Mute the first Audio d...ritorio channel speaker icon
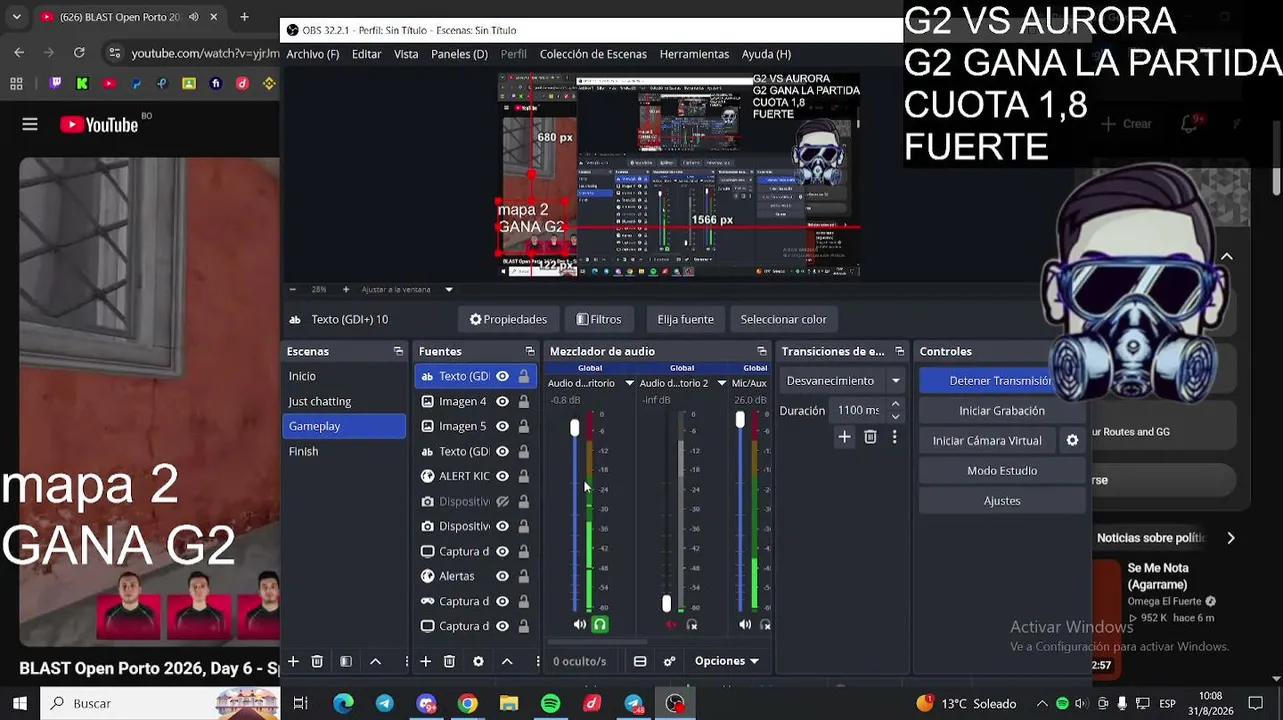Screen dimensions: 1283x720 click(580, 624)
